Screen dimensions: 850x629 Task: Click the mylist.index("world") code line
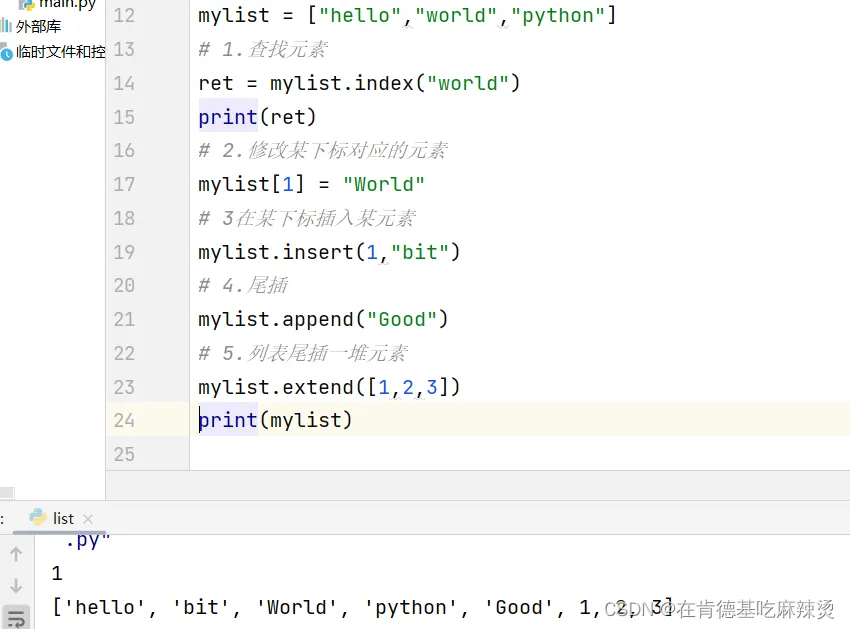[x=359, y=83]
